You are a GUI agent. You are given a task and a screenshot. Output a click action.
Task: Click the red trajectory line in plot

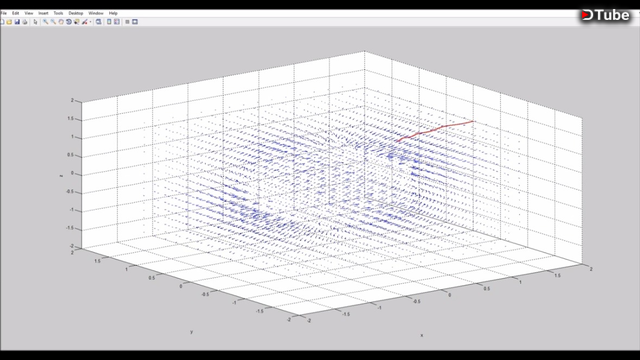[435, 130]
